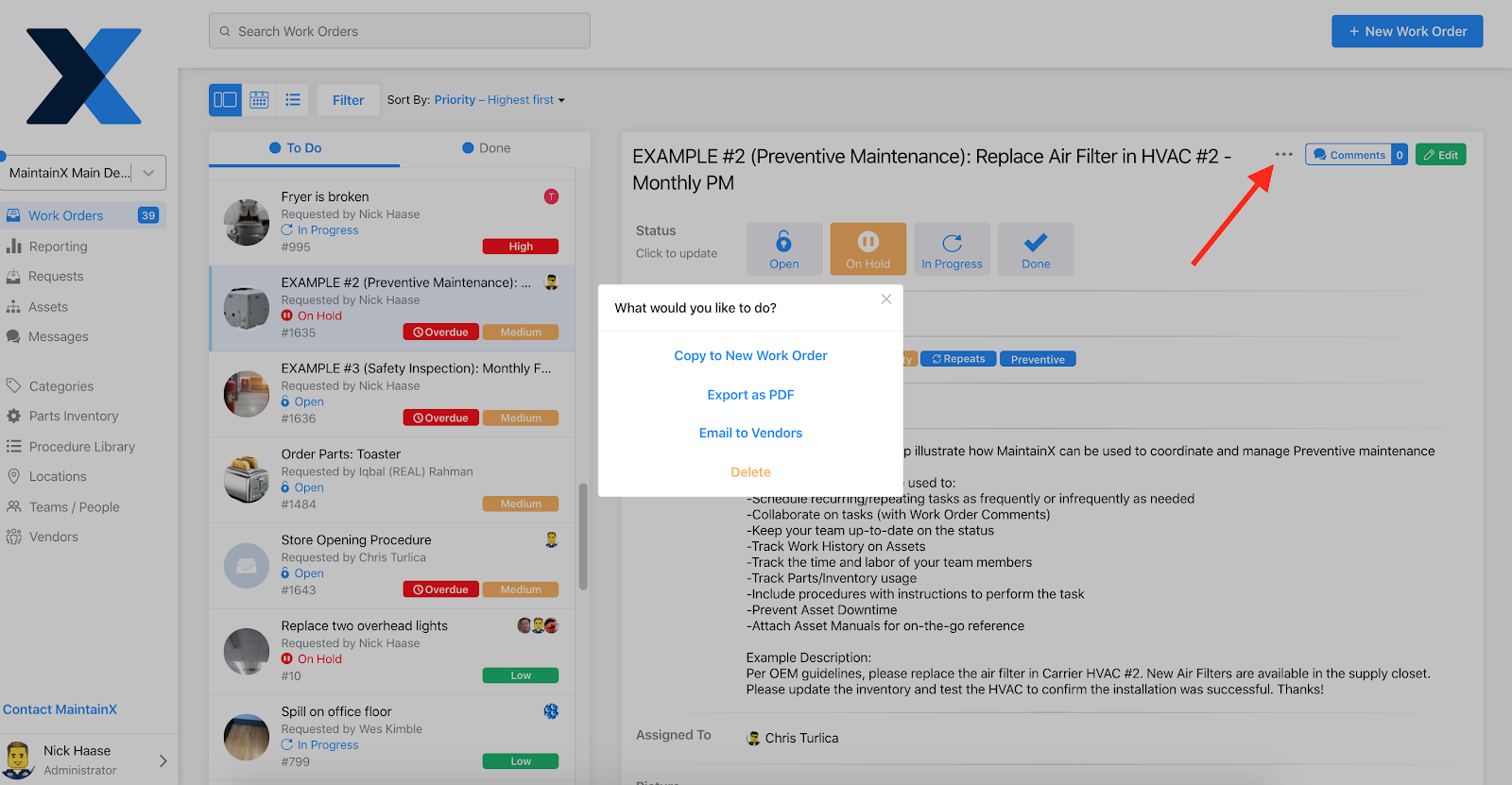Close the What would you like to do dialog
The image size is (1512, 785).
886,299
